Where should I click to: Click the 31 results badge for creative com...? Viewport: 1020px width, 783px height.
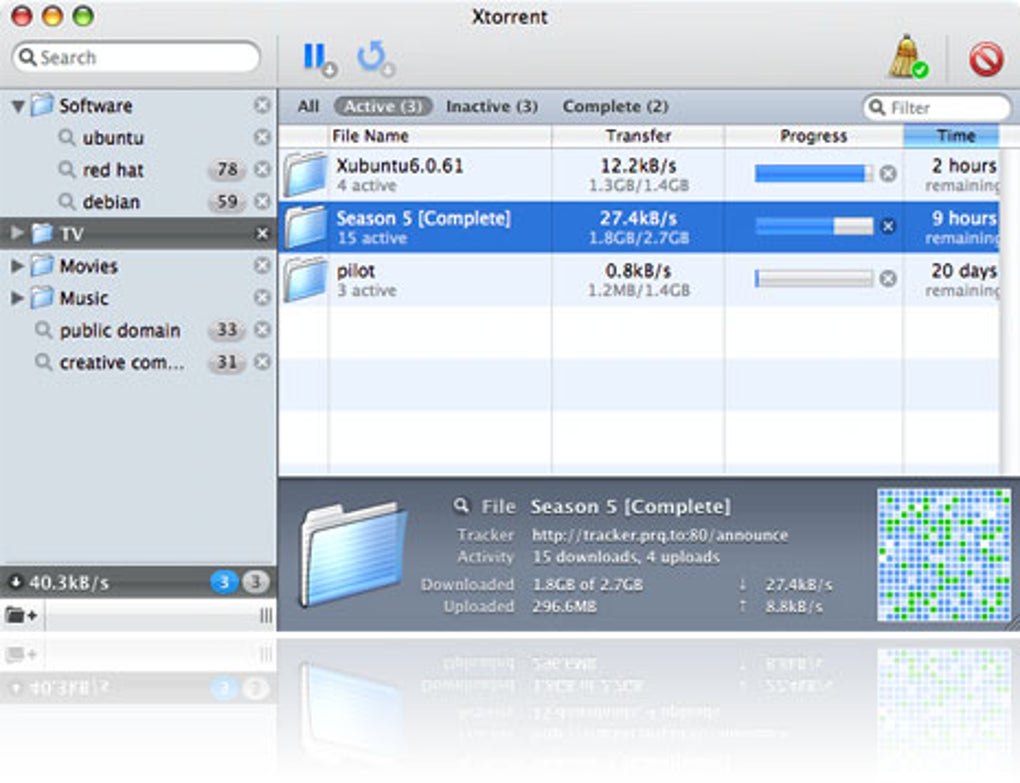click(227, 362)
